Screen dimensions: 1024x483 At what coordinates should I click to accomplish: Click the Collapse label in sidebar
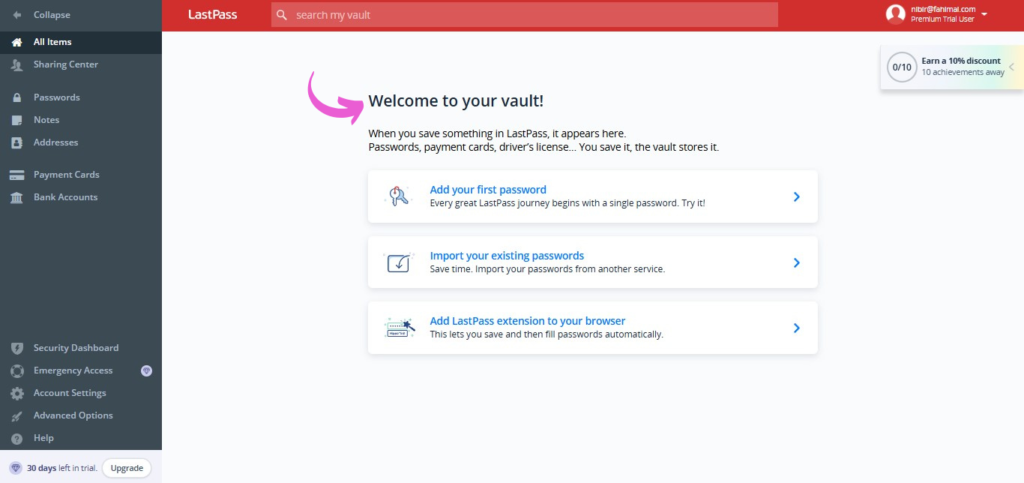pos(52,14)
